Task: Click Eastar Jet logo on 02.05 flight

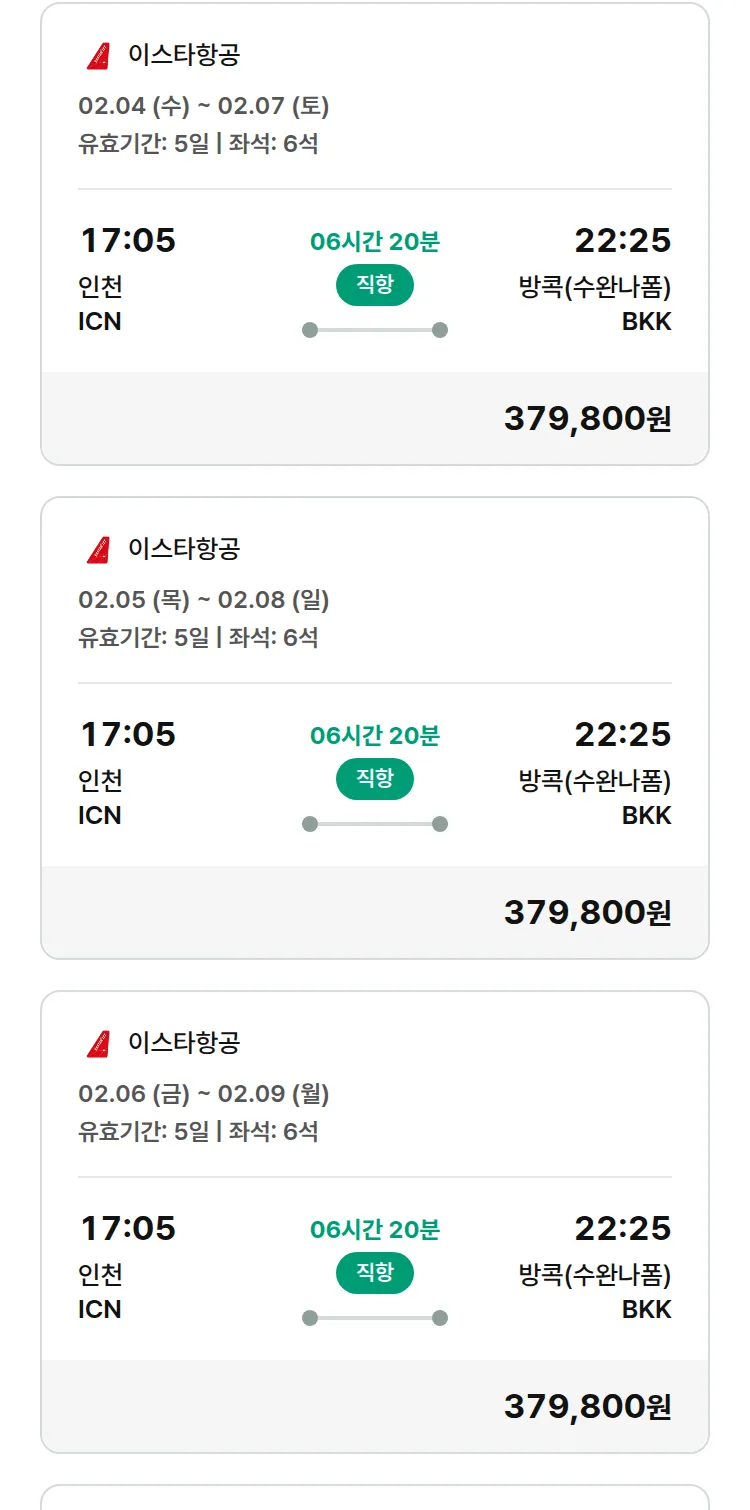Action: pos(98,550)
